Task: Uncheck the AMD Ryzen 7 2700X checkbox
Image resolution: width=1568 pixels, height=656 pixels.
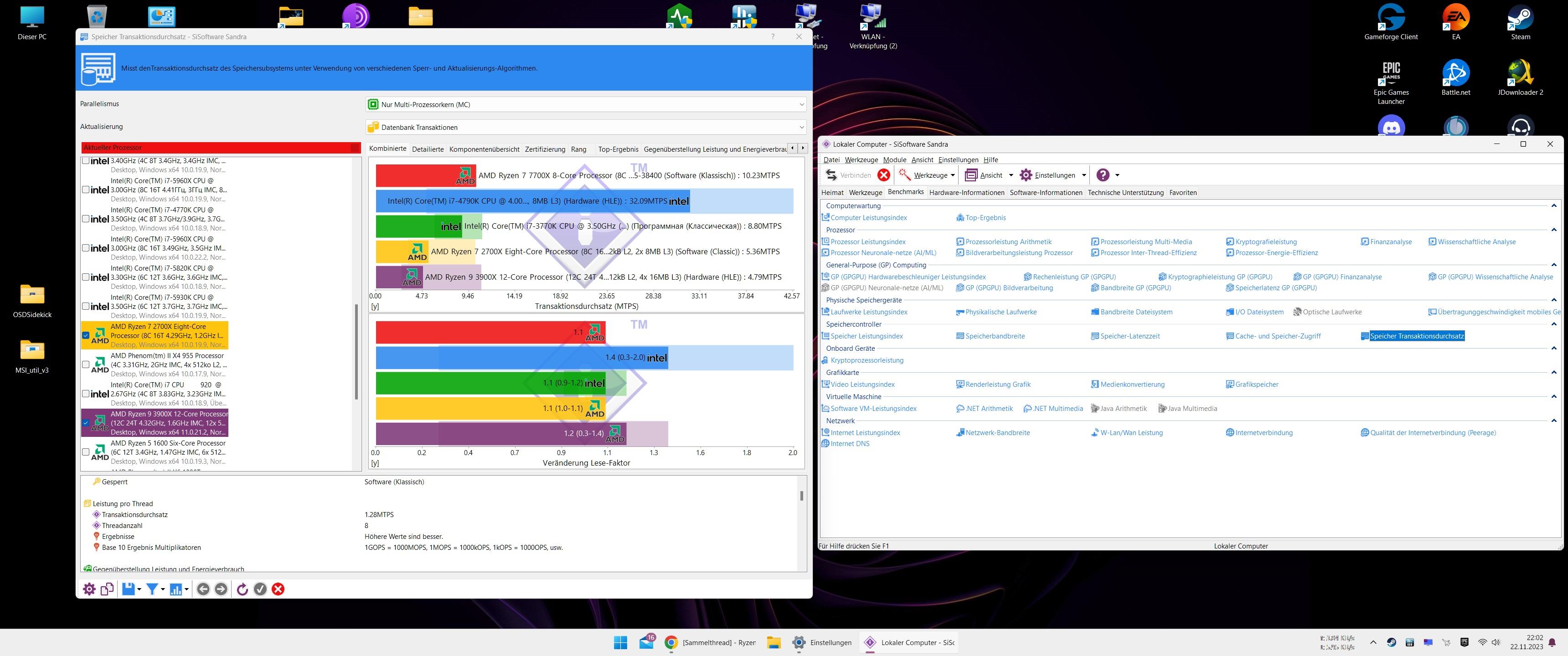Action: tap(86, 335)
